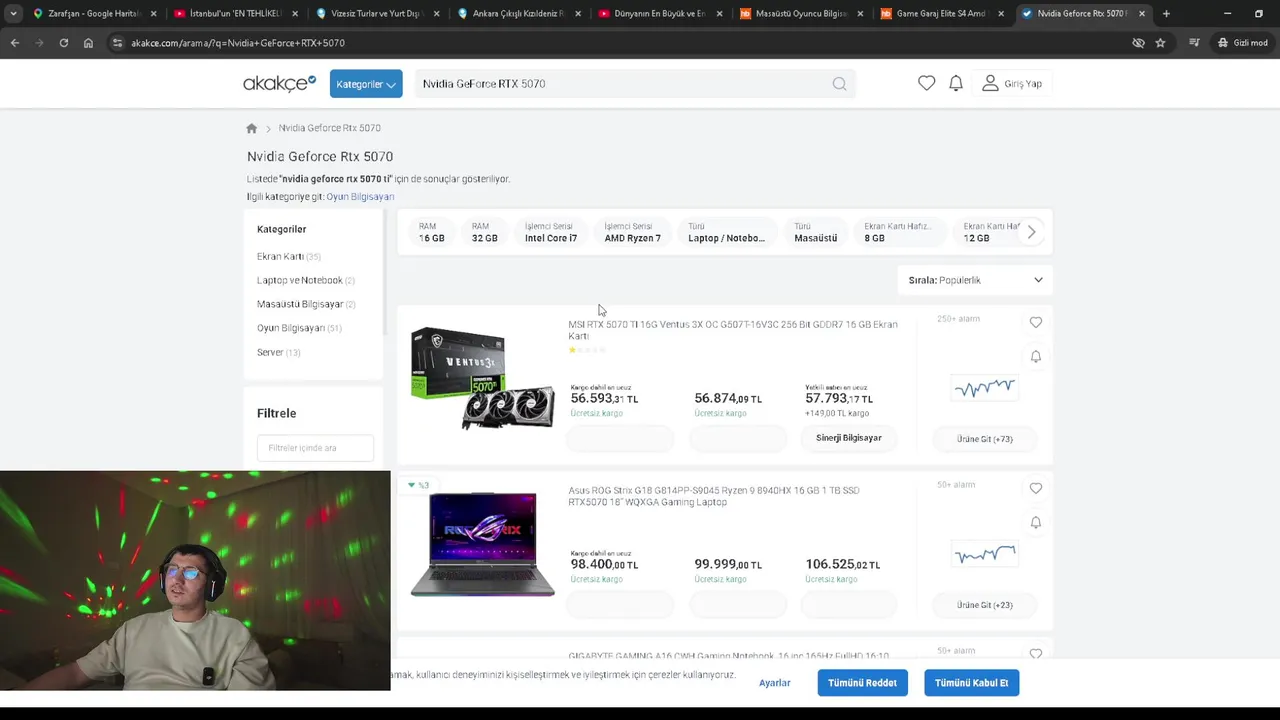Click Ürüne Git (+23) button
Viewport: 1280px width, 720px height.
point(985,605)
